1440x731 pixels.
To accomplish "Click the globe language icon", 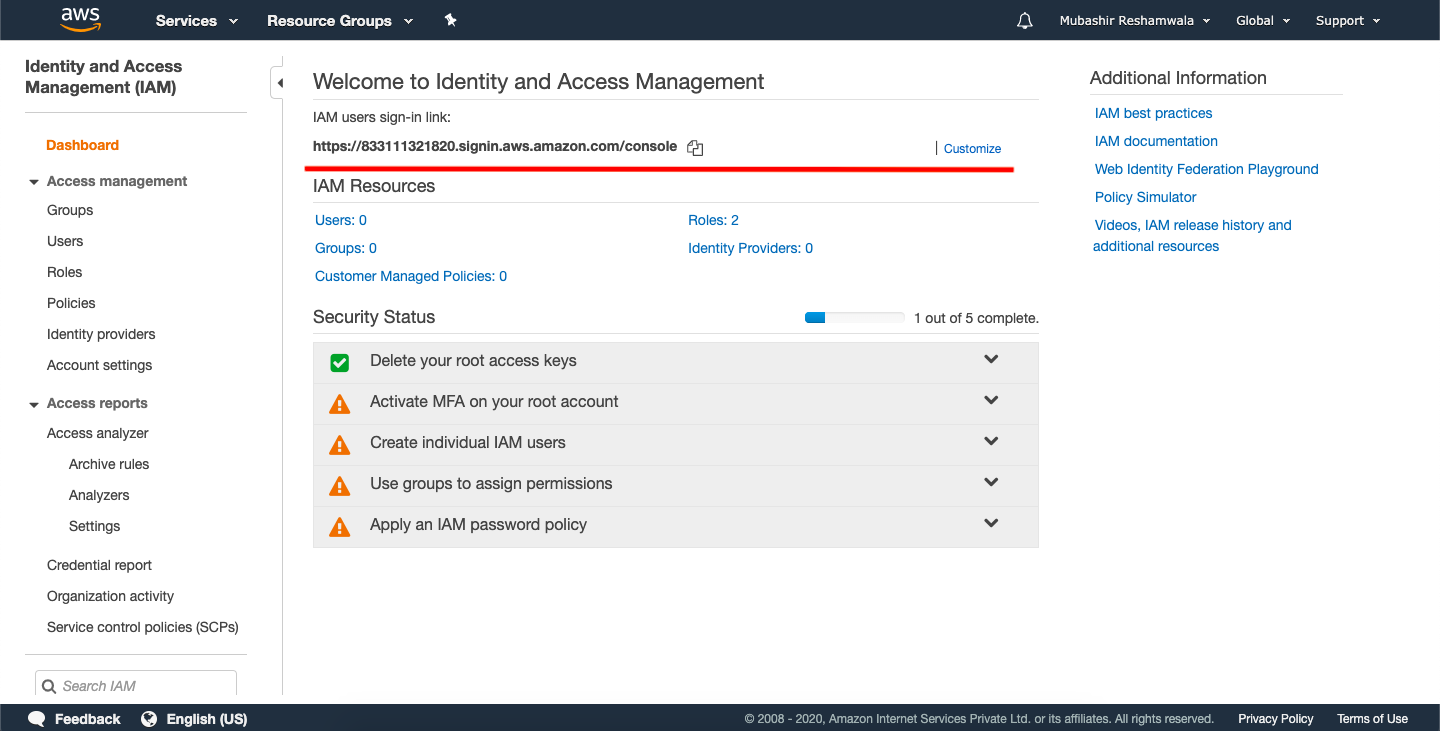I will 149,719.
